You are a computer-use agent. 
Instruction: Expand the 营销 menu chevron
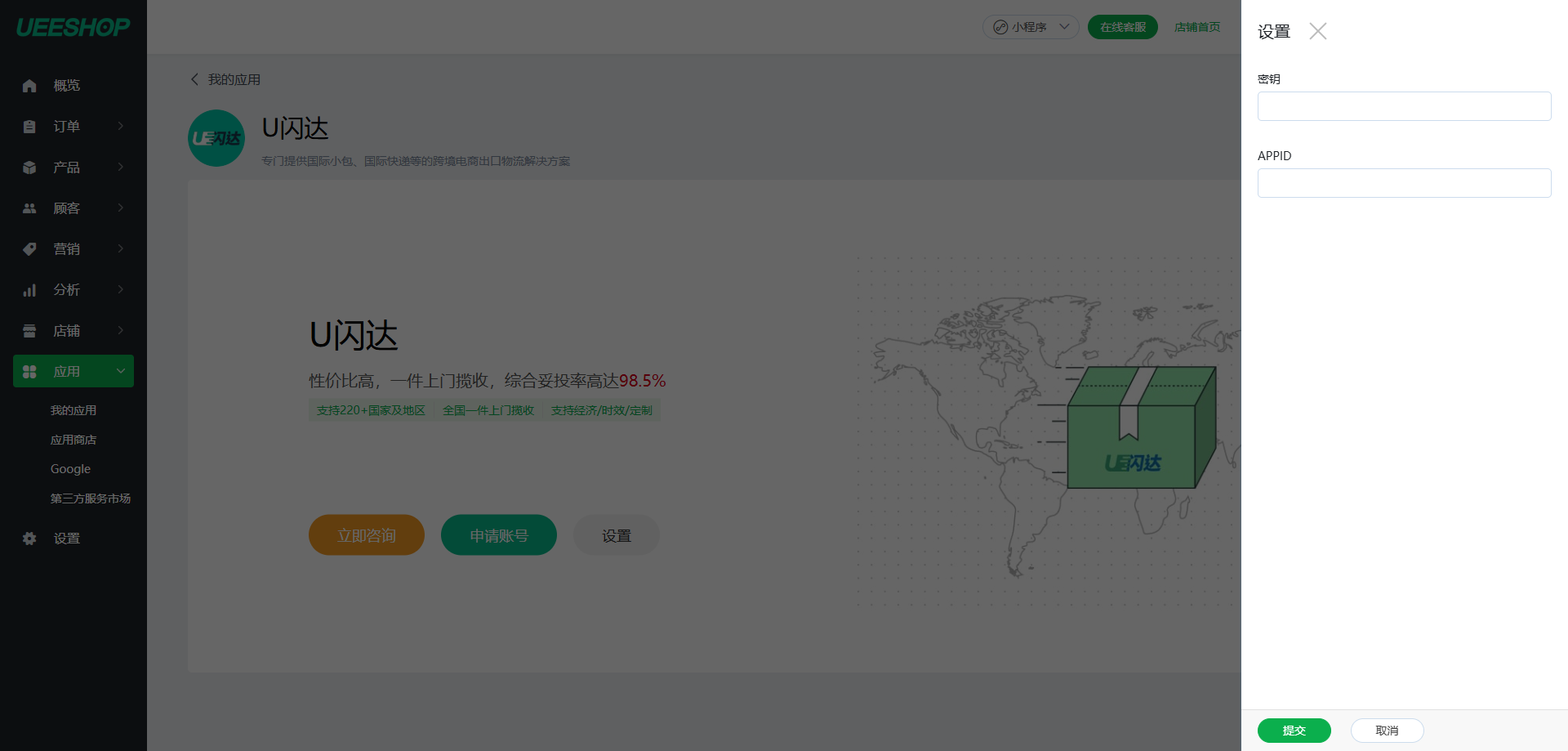[x=121, y=248]
